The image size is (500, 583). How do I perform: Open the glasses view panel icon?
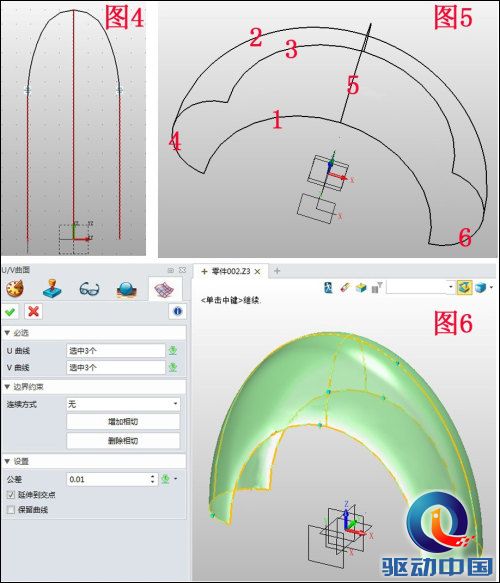click(89, 289)
